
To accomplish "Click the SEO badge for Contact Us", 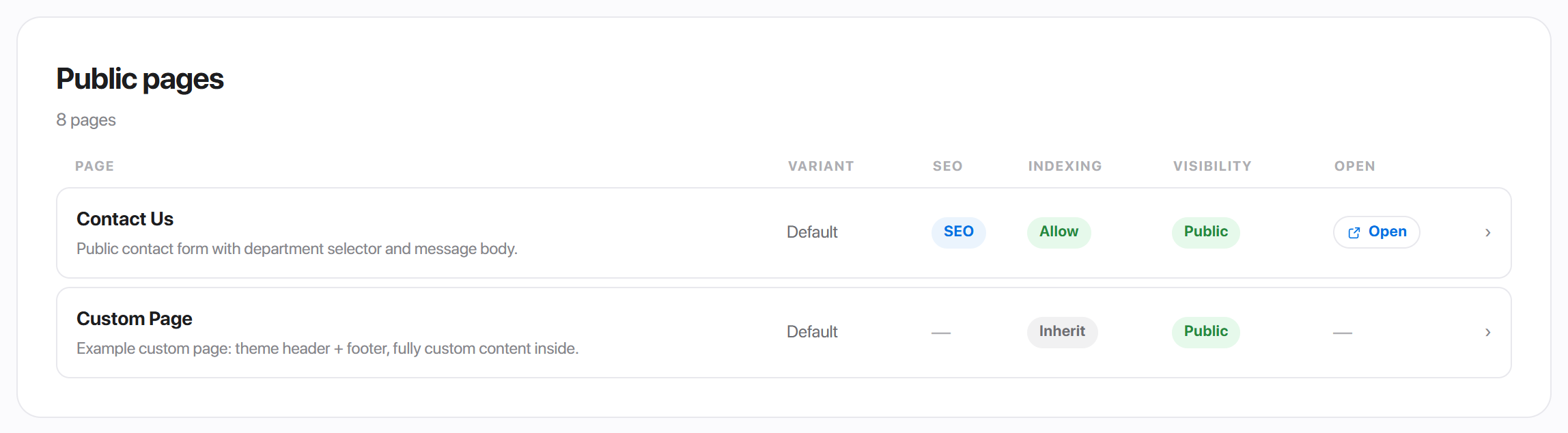I will pyautogui.click(x=958, y=232).
